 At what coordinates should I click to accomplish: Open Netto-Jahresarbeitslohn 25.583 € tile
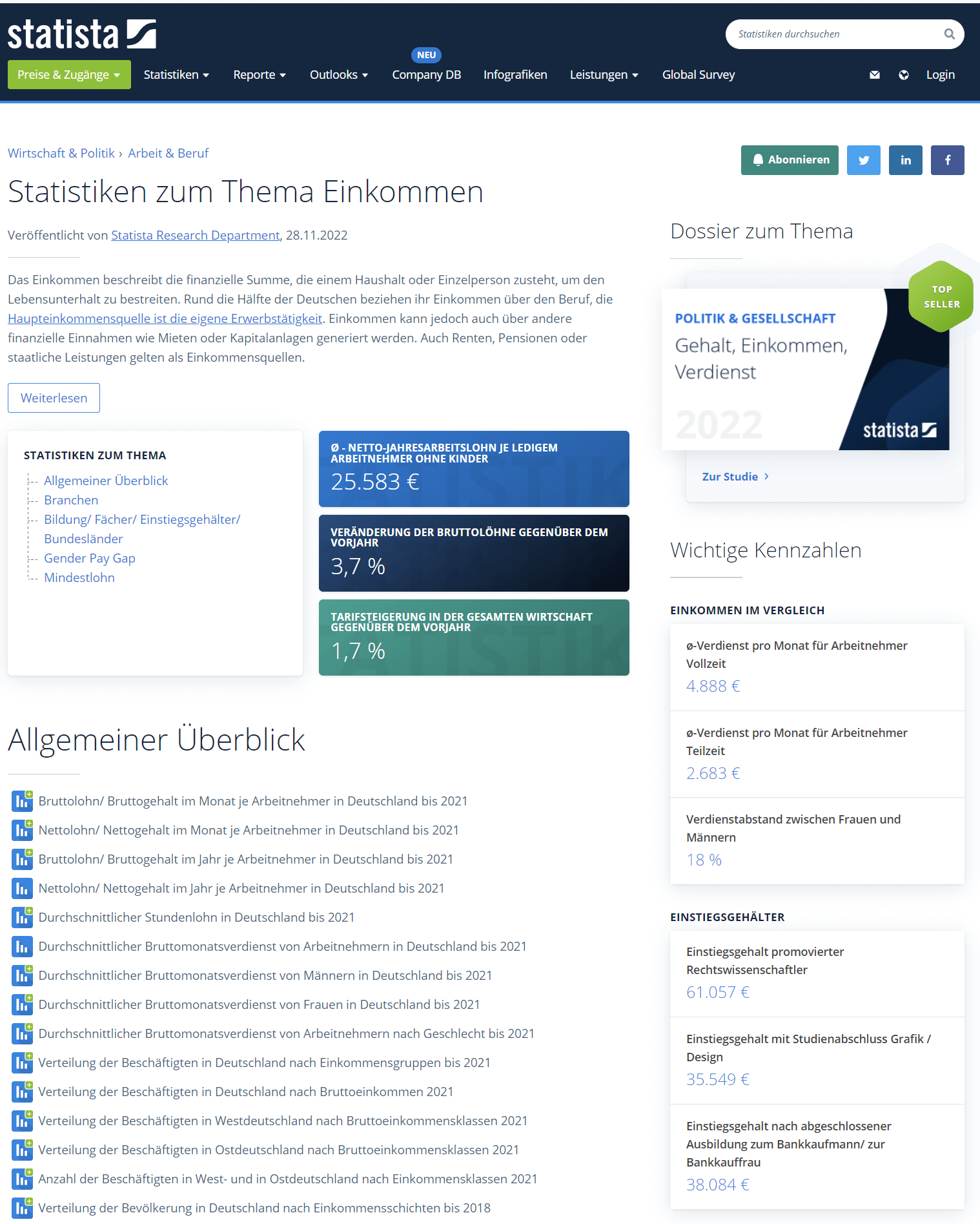(474, 469)
